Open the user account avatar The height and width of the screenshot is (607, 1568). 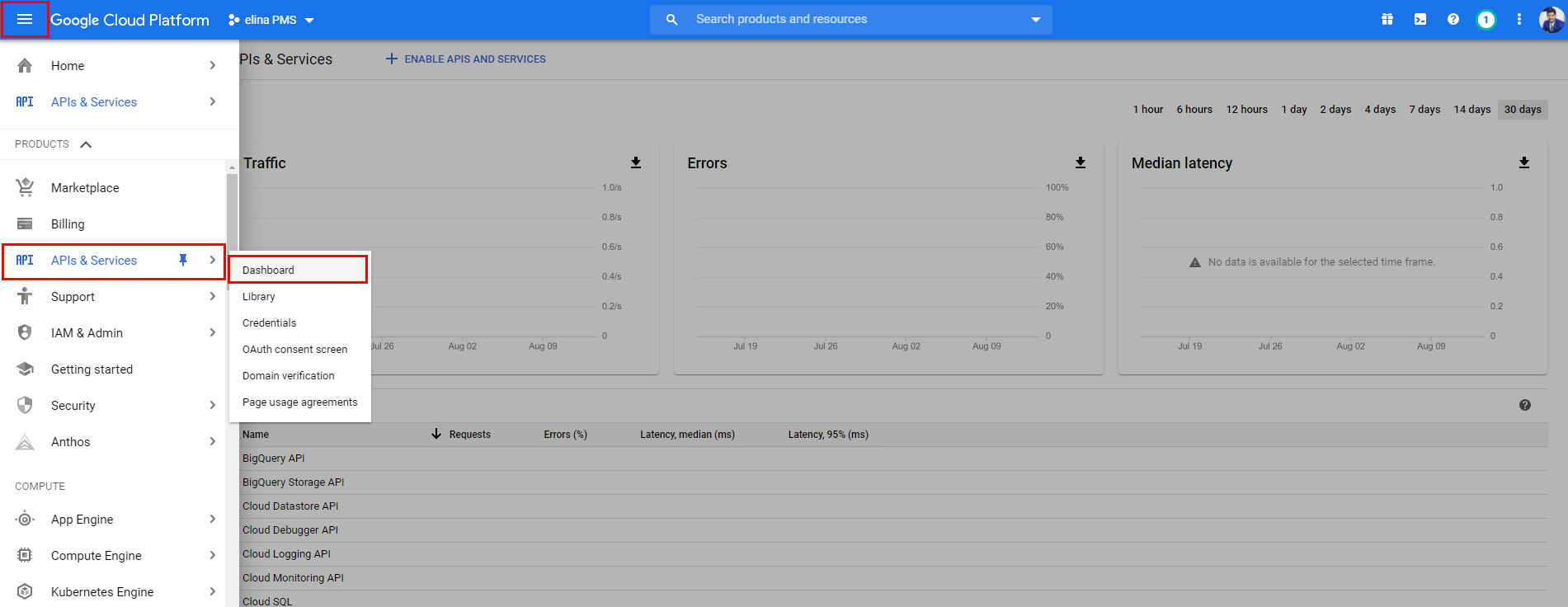[1552, 19]
